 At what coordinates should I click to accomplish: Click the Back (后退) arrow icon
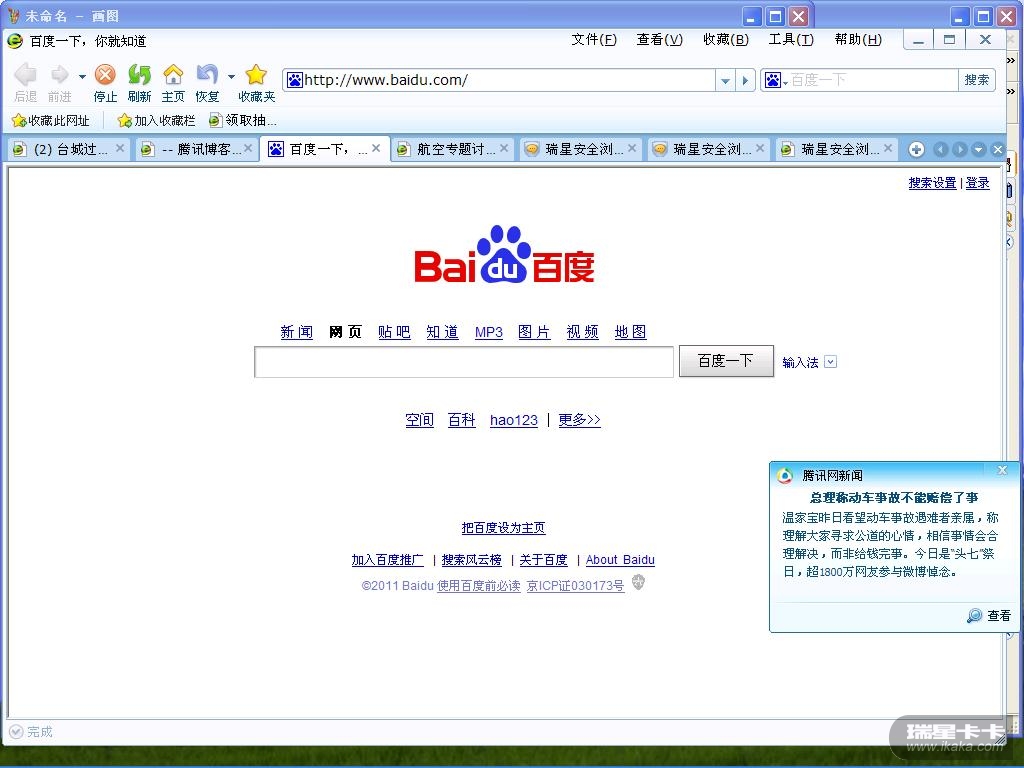25,74
